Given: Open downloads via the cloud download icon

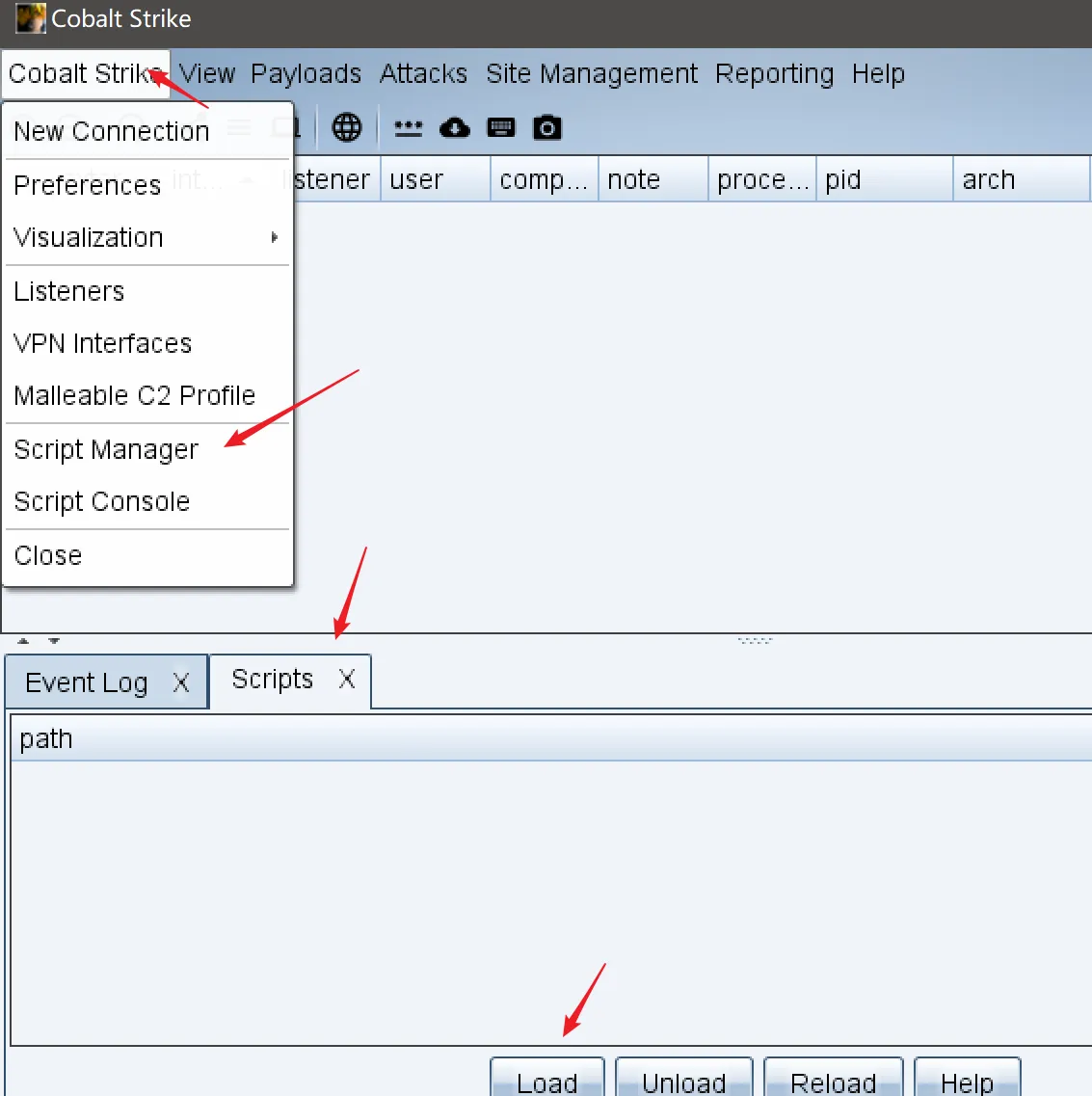Looking at the screenshot, I should coord(455,127).
